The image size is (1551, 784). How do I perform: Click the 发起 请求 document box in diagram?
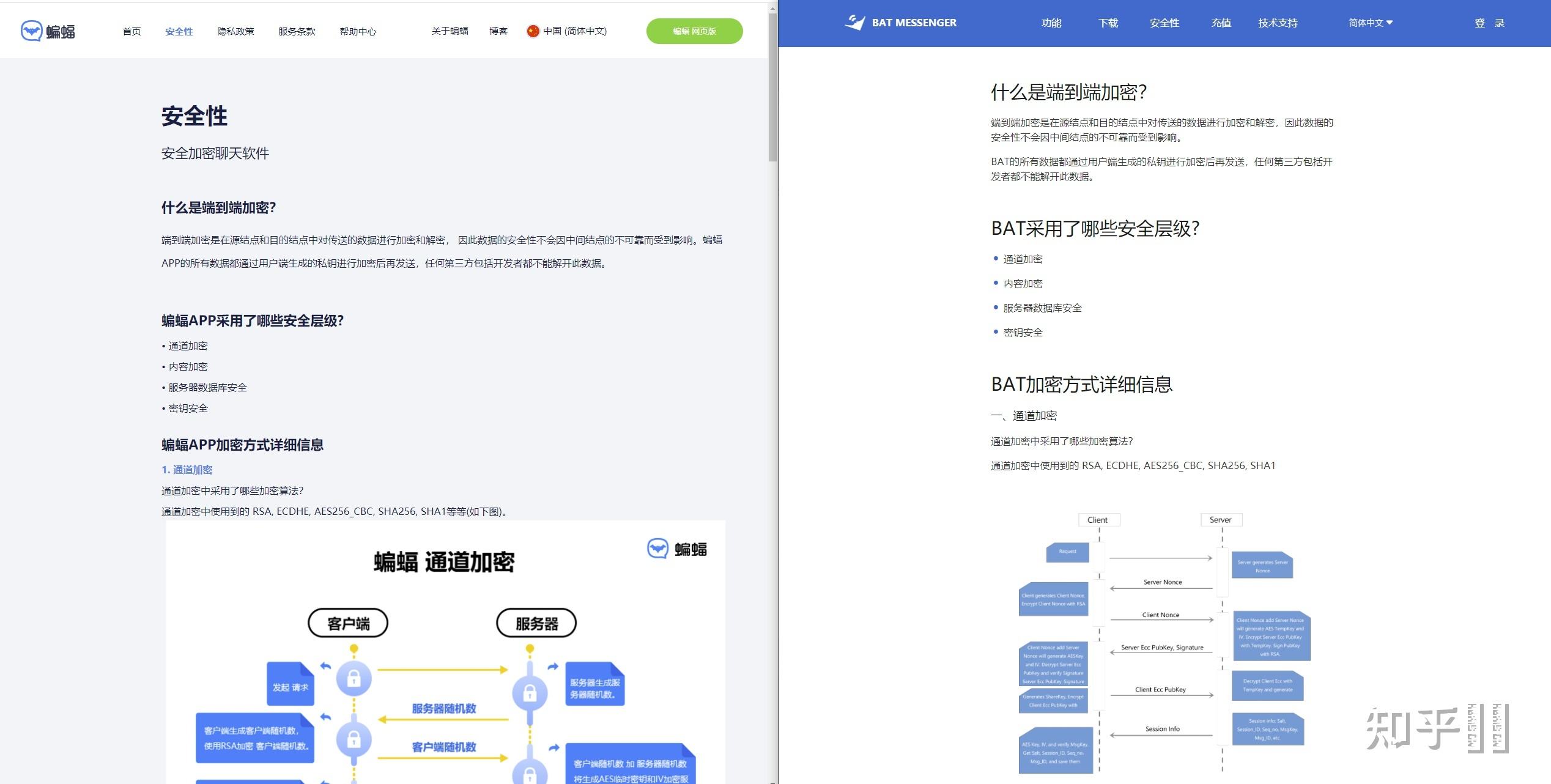click(x=291, y=684)
